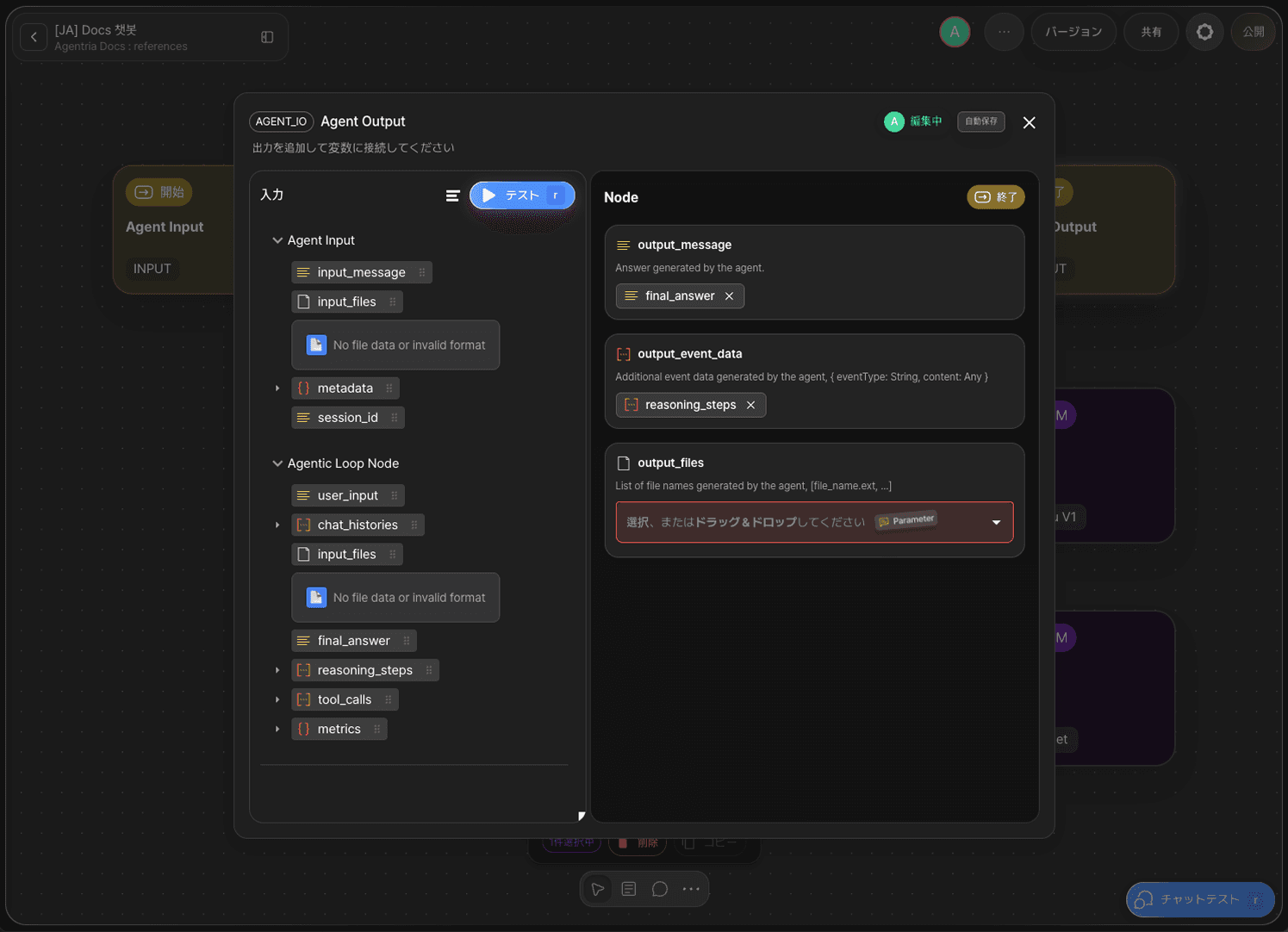Select the pointer tool in bottom toolbar
The height and width of the screenshot is (932, 1288).
tap(597, 889)
